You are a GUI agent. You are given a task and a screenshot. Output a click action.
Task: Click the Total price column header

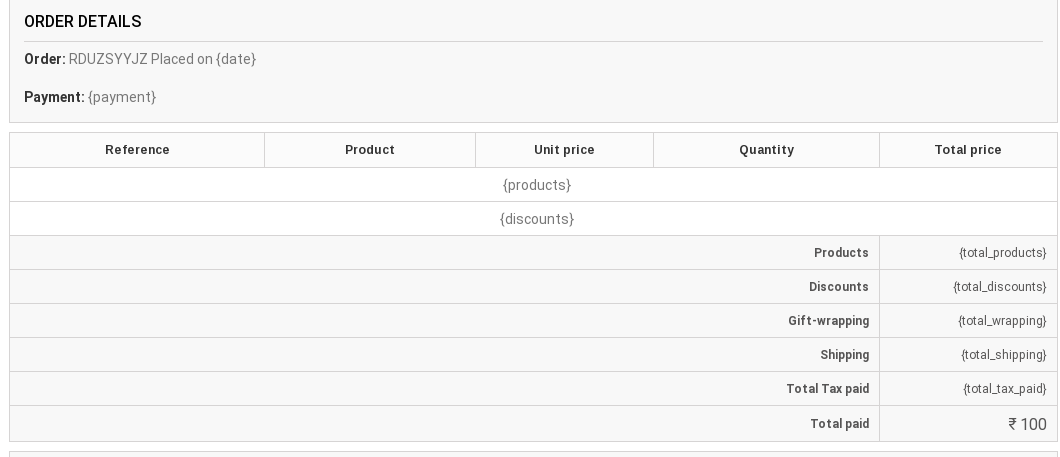point(968,150)
